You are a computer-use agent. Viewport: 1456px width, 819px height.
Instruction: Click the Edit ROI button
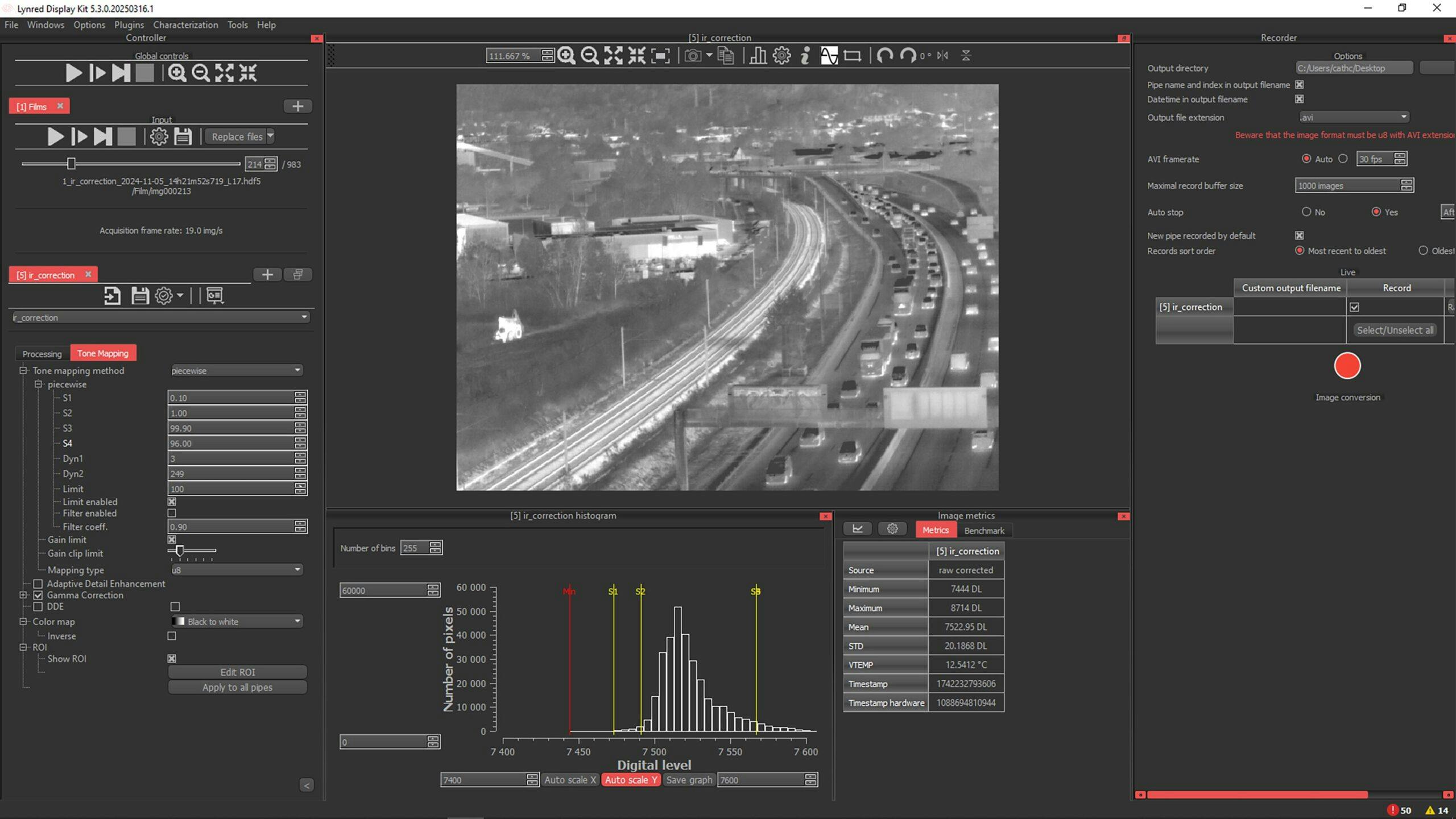click(x=237, y=672)
